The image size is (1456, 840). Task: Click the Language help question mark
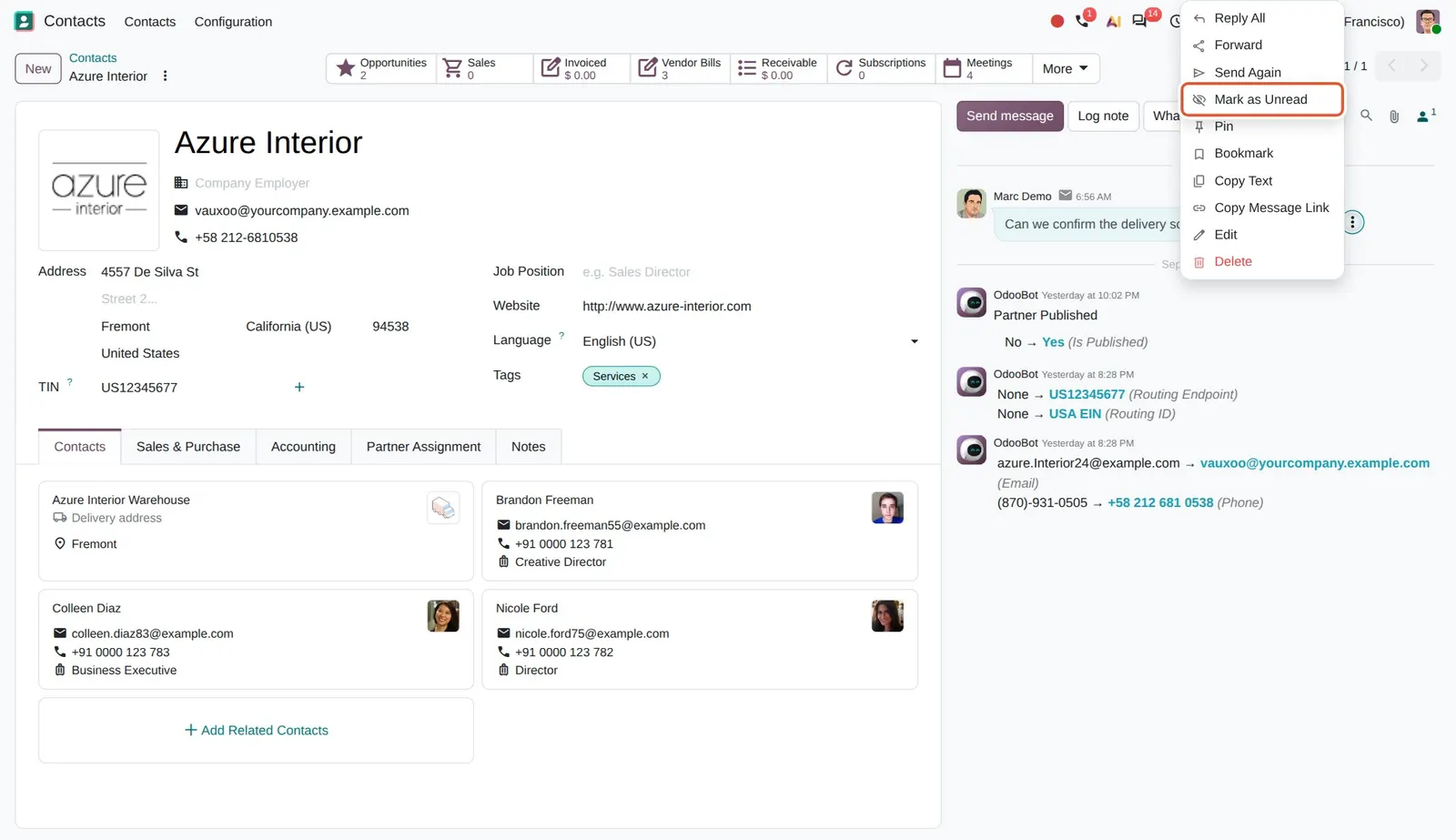coord(561,335)
